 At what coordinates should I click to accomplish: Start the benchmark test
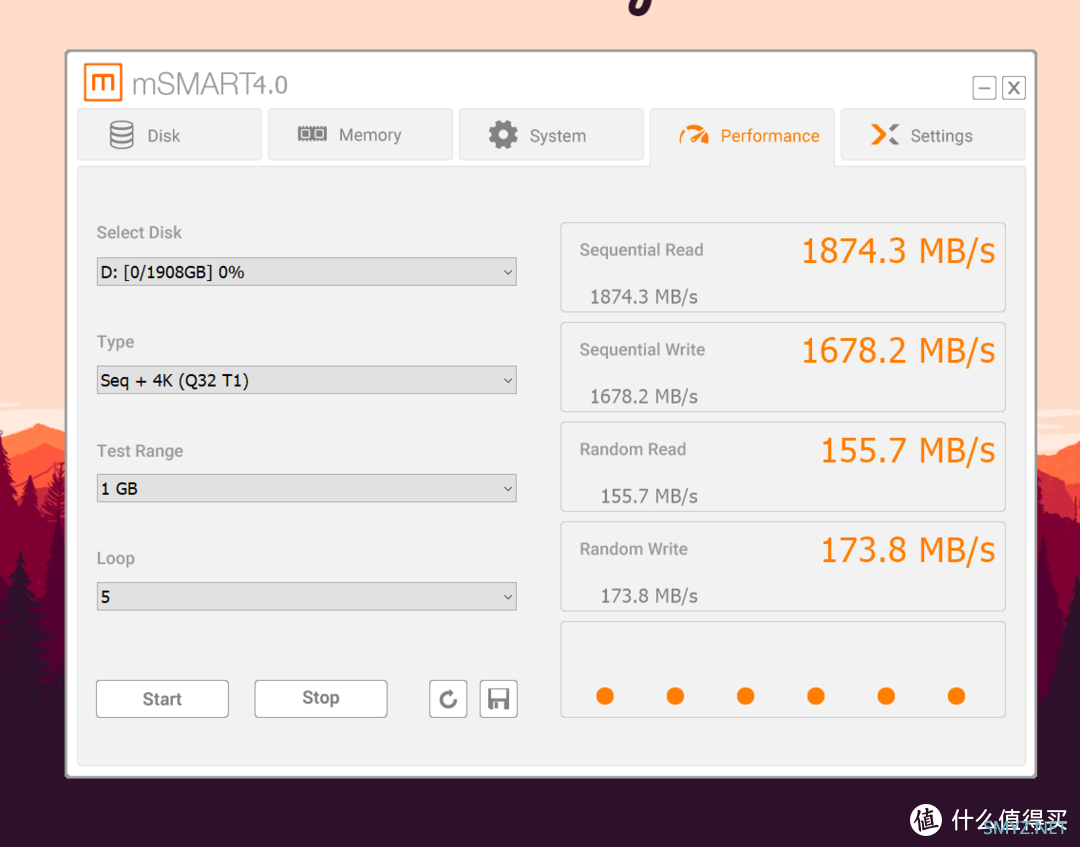click(163, 699)
